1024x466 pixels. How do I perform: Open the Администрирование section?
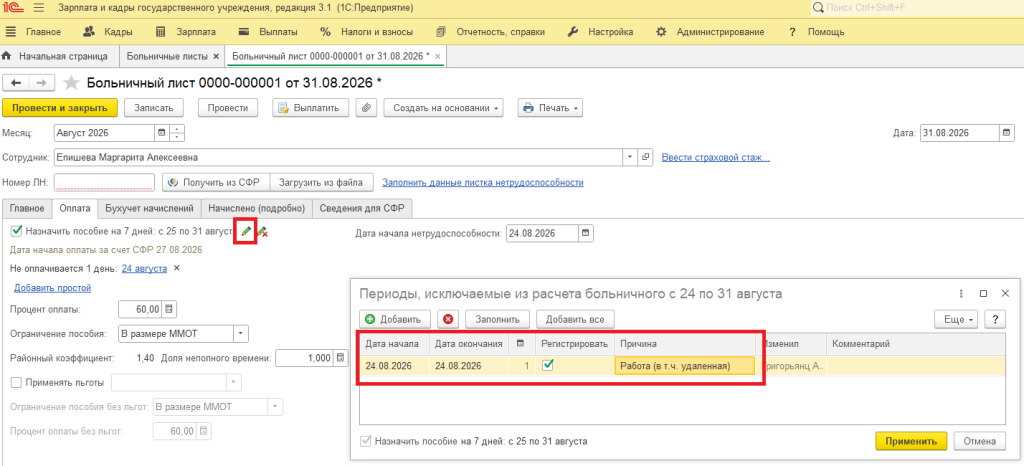click(x=710, y=32)
